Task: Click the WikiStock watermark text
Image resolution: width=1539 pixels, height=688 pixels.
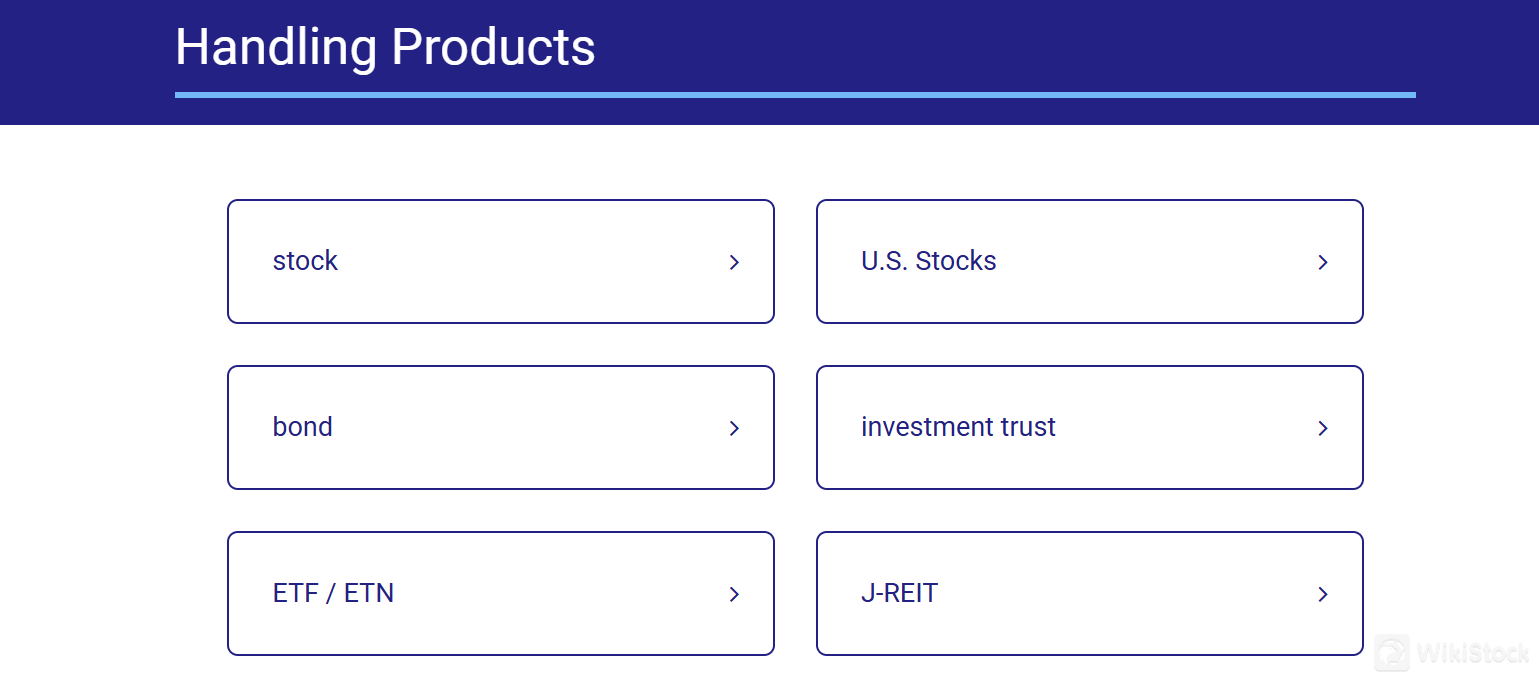Action: [1473, 654]
